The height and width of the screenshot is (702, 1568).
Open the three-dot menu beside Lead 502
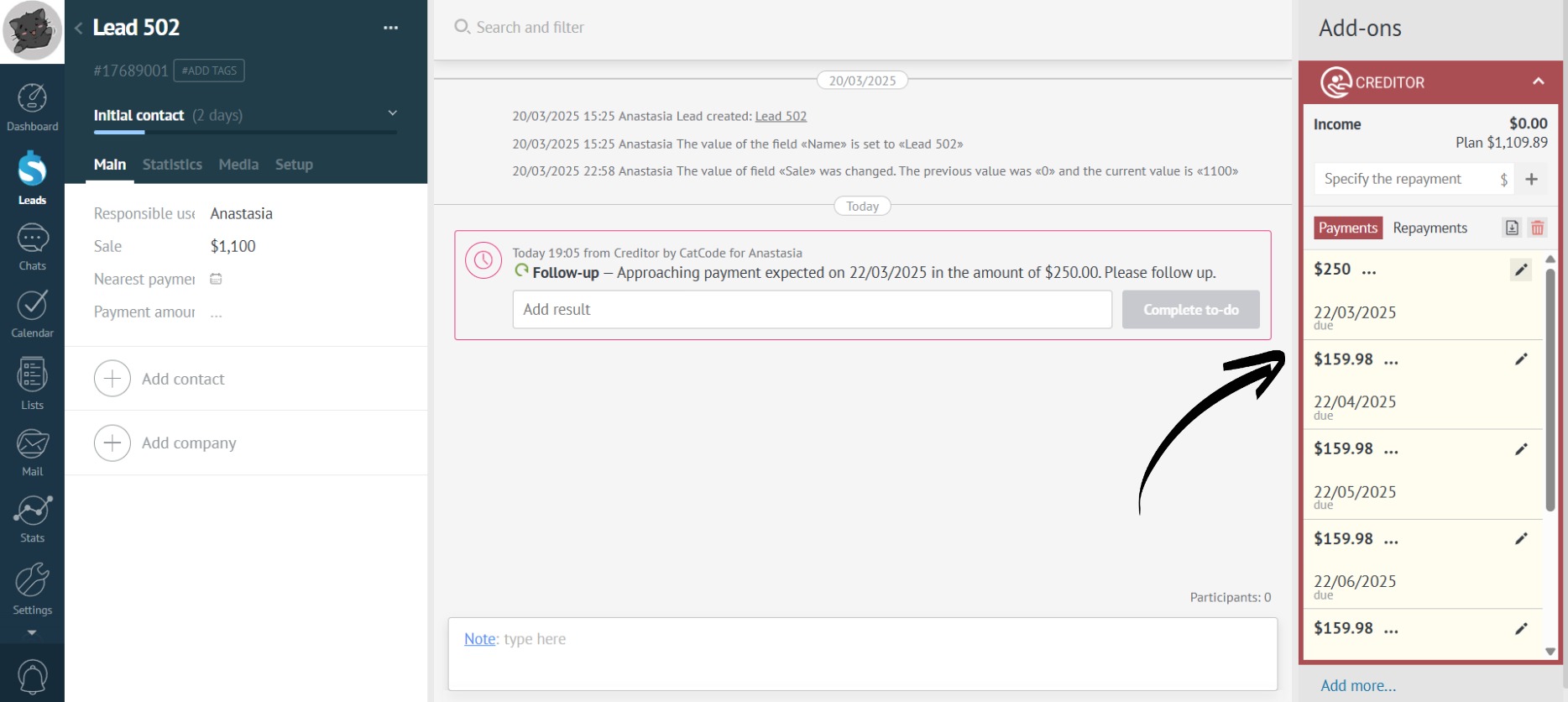(390, 28)
